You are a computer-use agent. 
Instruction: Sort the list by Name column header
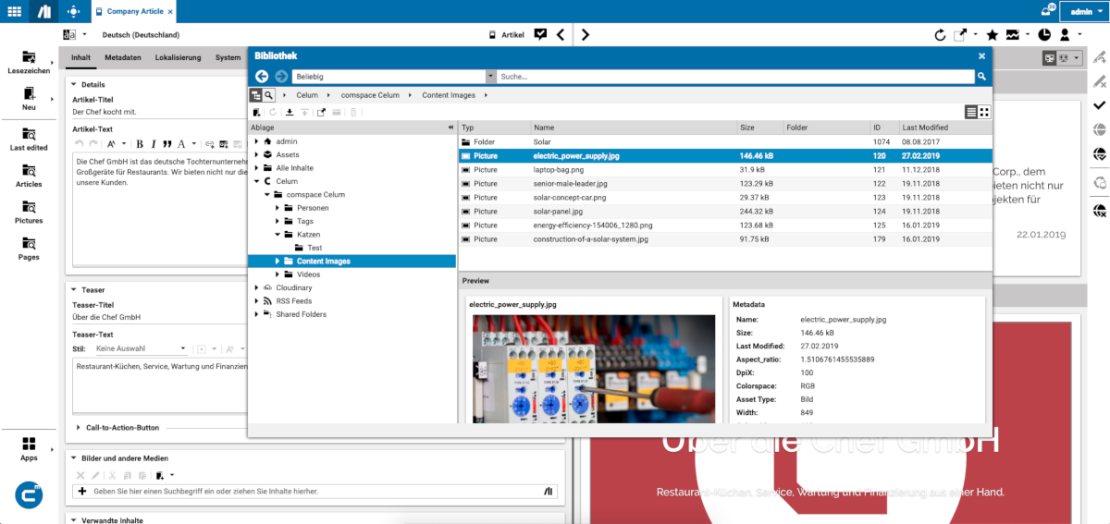point(632,127)
